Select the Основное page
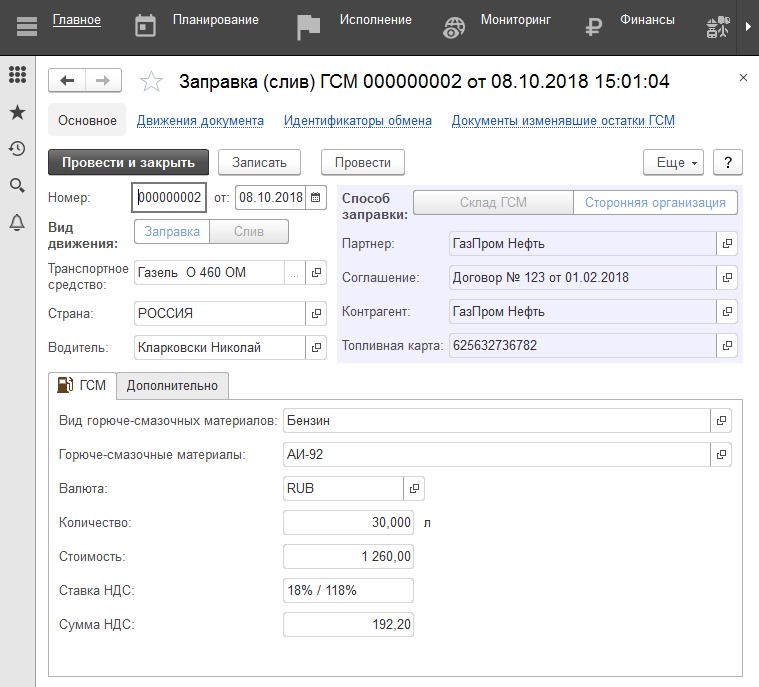The image size is (759, 687). [x=87, y=120]
